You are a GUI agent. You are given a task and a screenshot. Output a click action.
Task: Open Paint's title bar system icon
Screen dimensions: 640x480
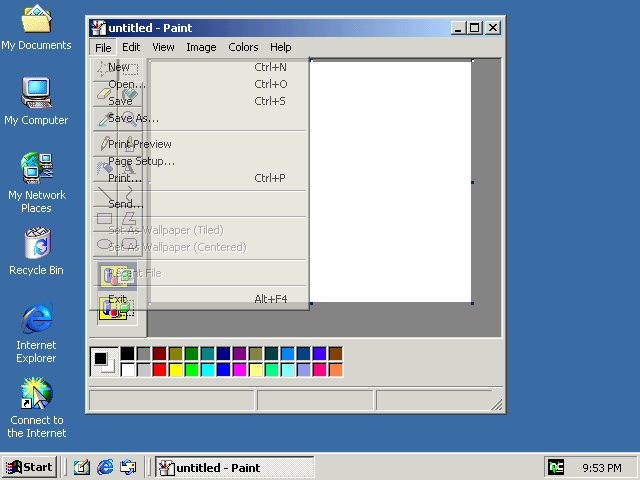point(98,28)
